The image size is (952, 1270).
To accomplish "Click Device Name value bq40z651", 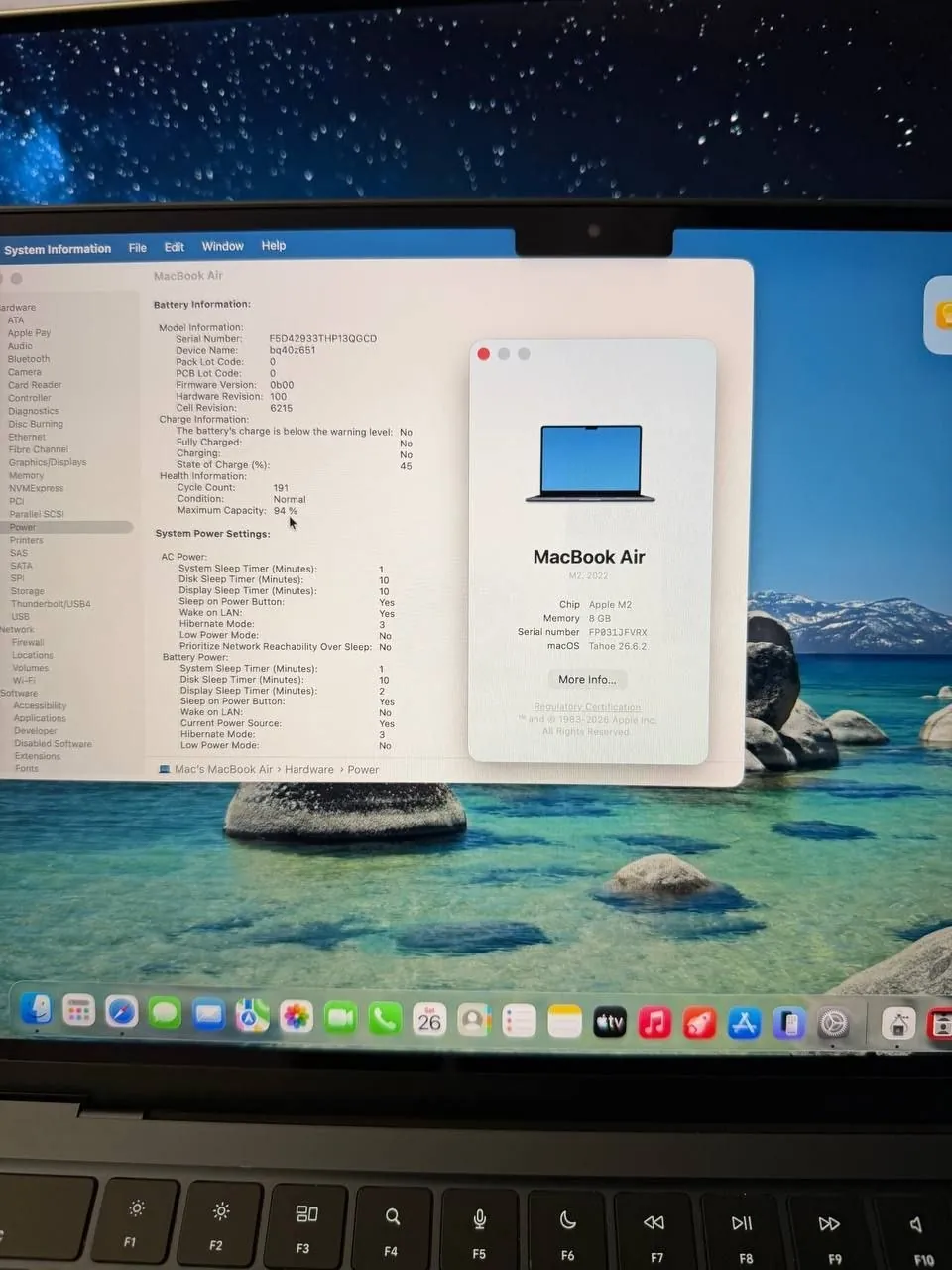I will (x=293, y=350).
